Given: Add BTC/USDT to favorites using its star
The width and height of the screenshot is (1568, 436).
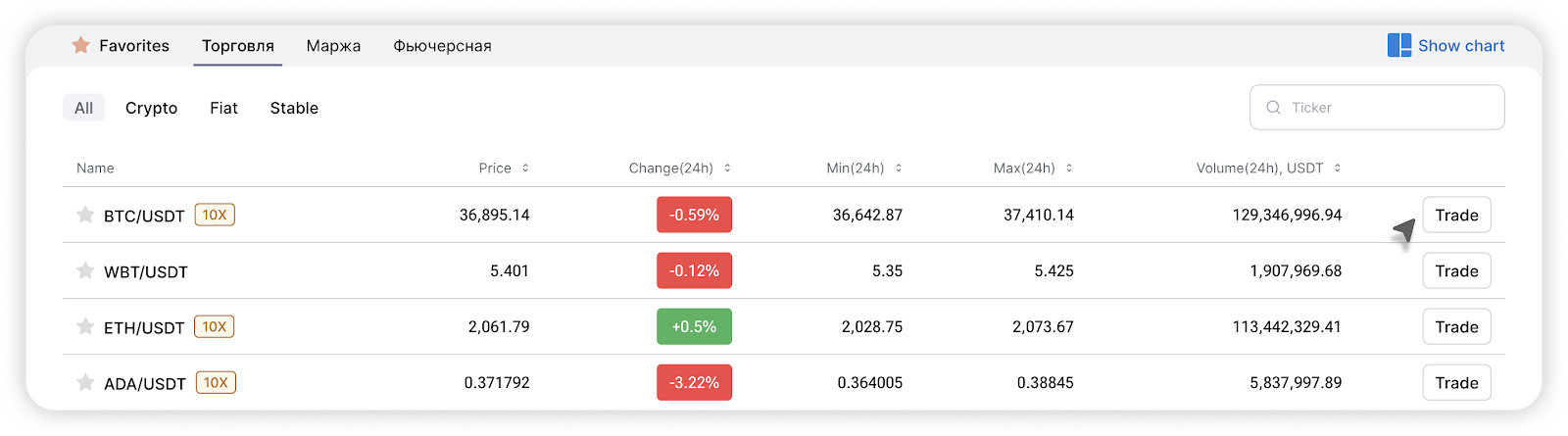Looking at the screenshot, I should tap(85, 215).
